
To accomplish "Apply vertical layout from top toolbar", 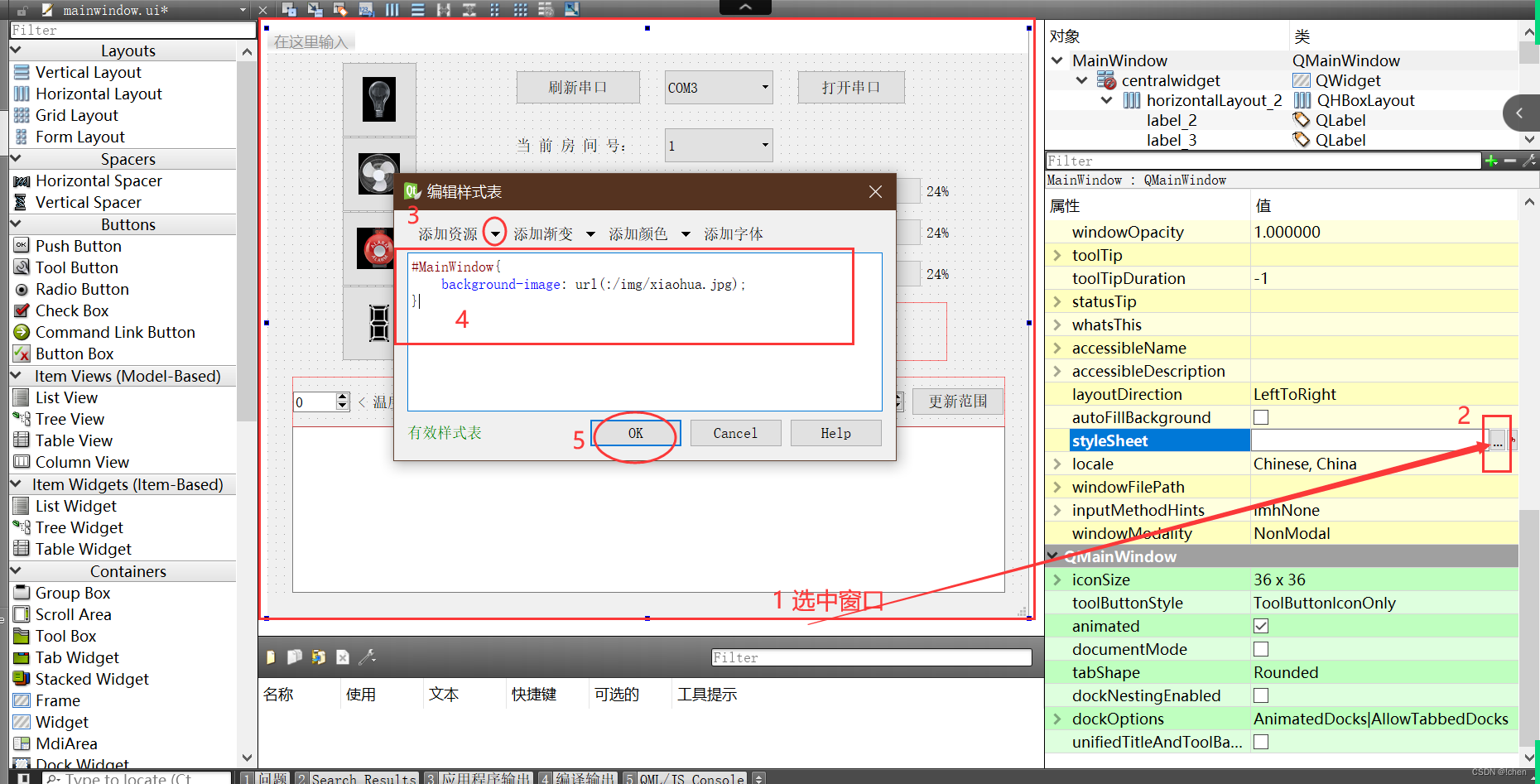I will (417, 9).
